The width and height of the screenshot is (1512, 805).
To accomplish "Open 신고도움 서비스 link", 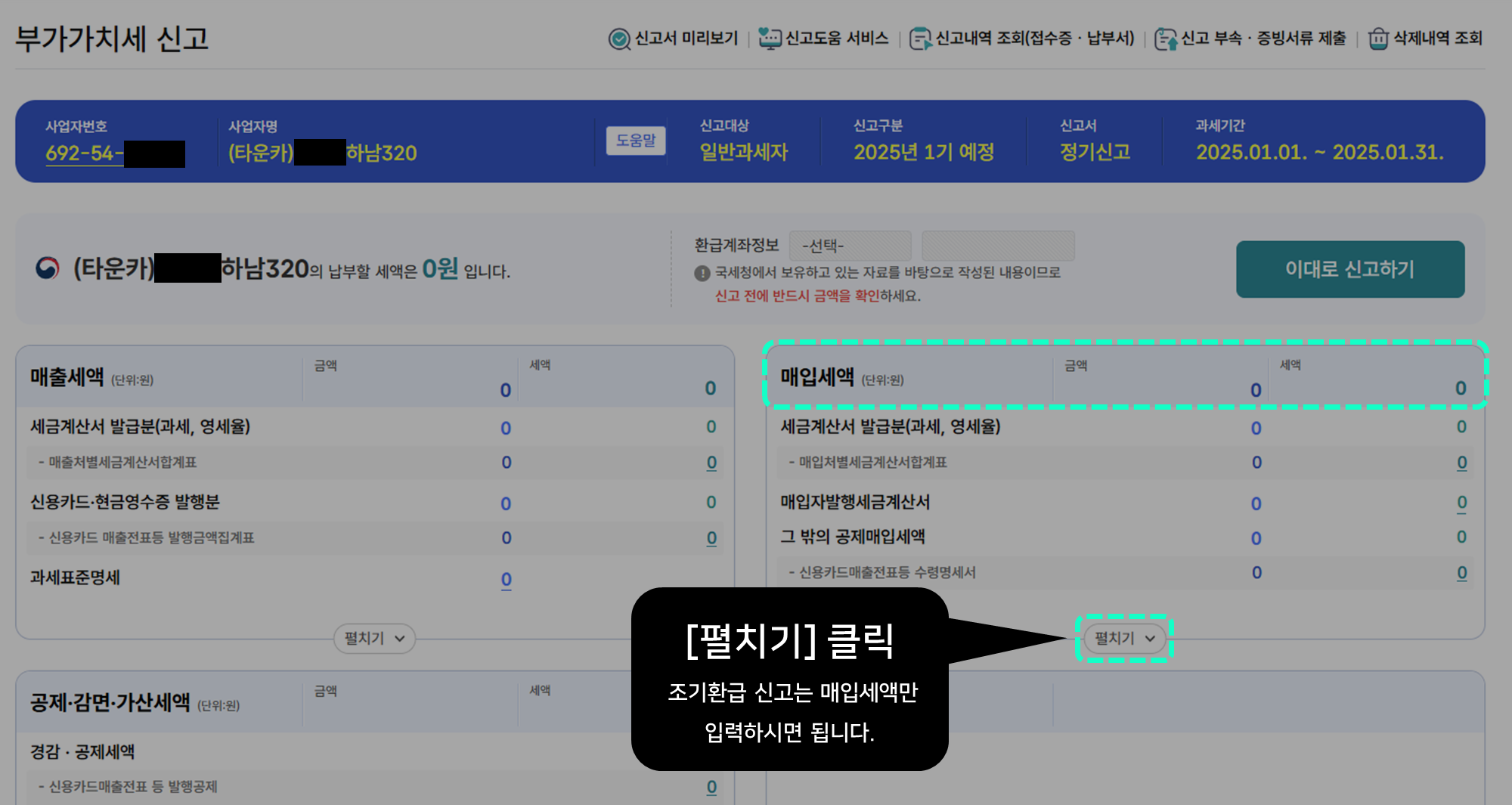I will 836,39.
